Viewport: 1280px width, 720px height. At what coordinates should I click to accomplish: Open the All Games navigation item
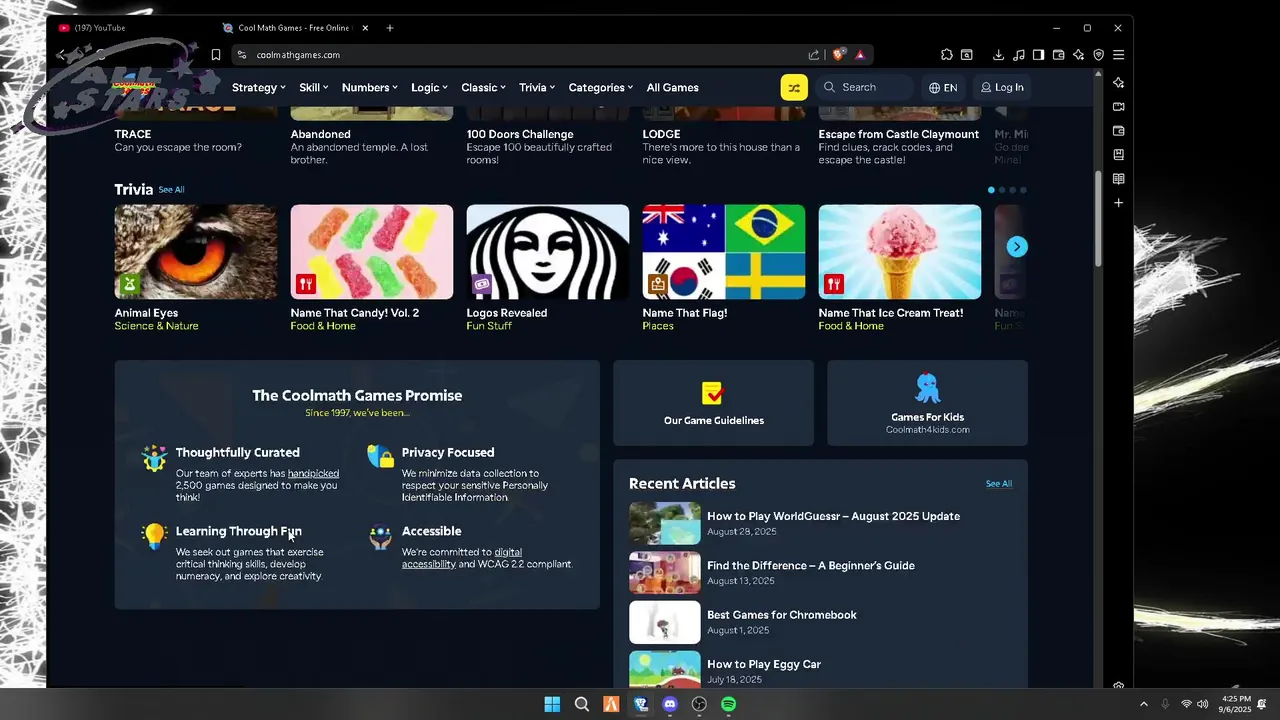click(x=673, y=87)
